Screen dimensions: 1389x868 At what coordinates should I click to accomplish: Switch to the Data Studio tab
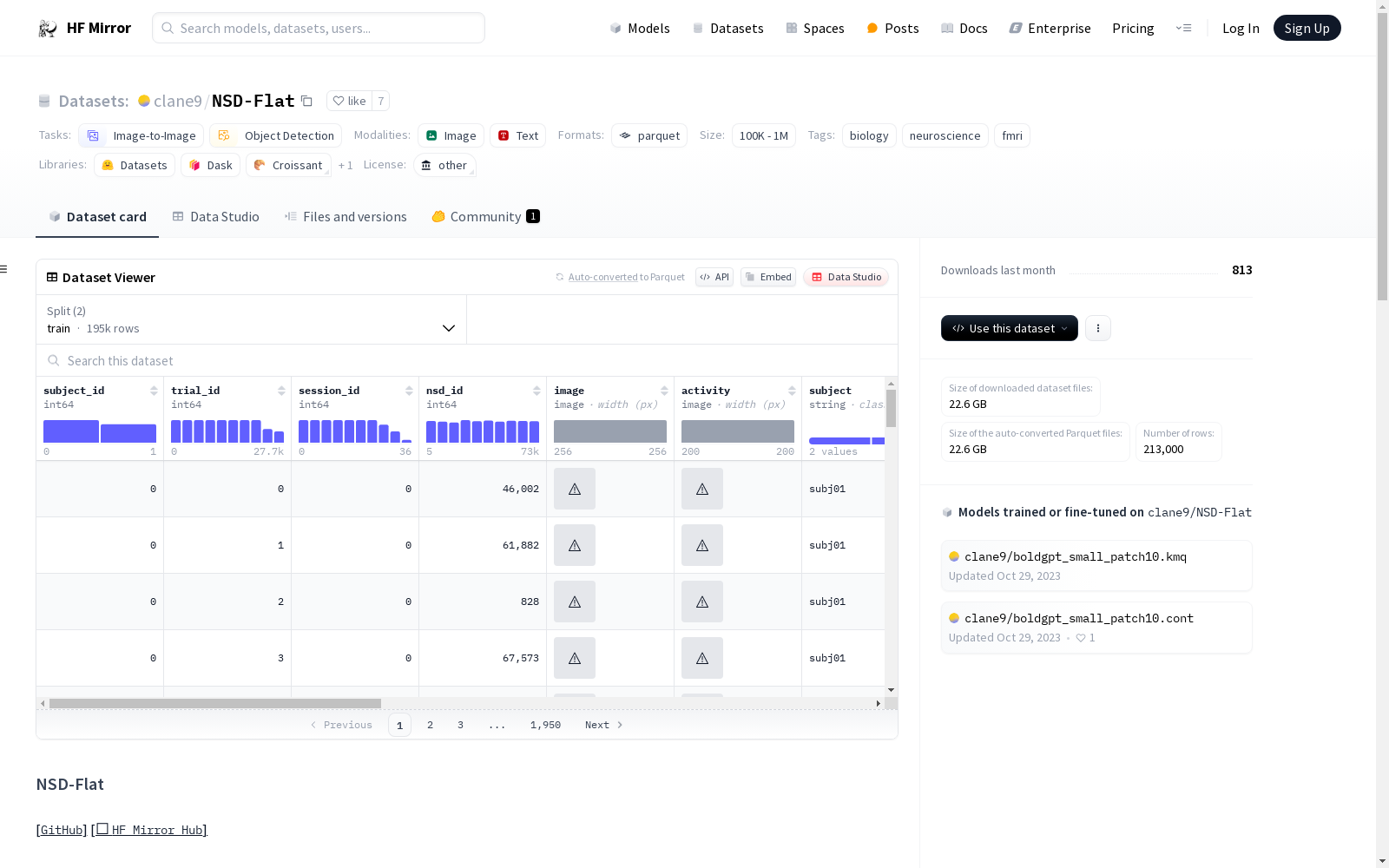coord(215,217)
